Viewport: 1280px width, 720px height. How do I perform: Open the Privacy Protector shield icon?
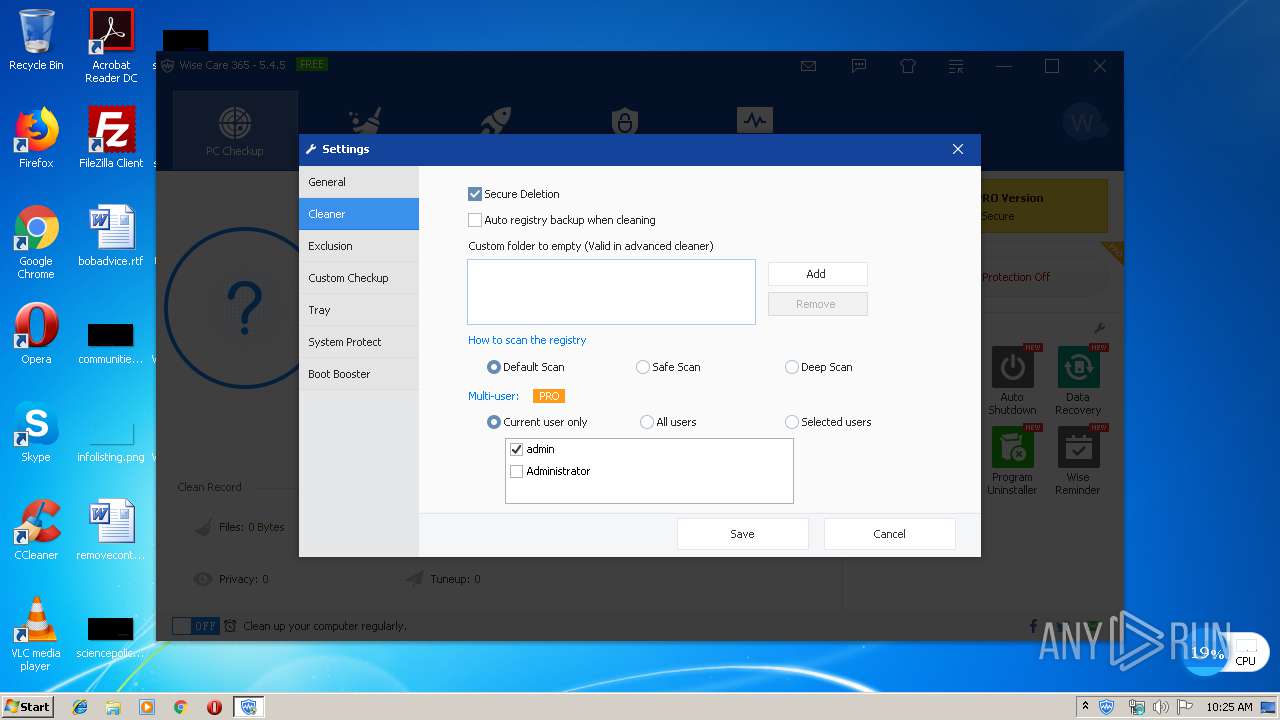pos(625,122)
